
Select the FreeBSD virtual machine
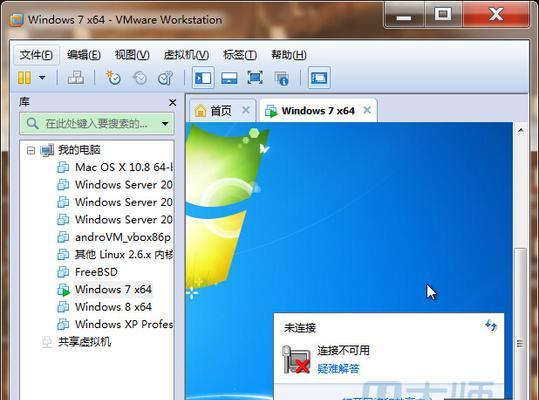[x=96, y=272]
